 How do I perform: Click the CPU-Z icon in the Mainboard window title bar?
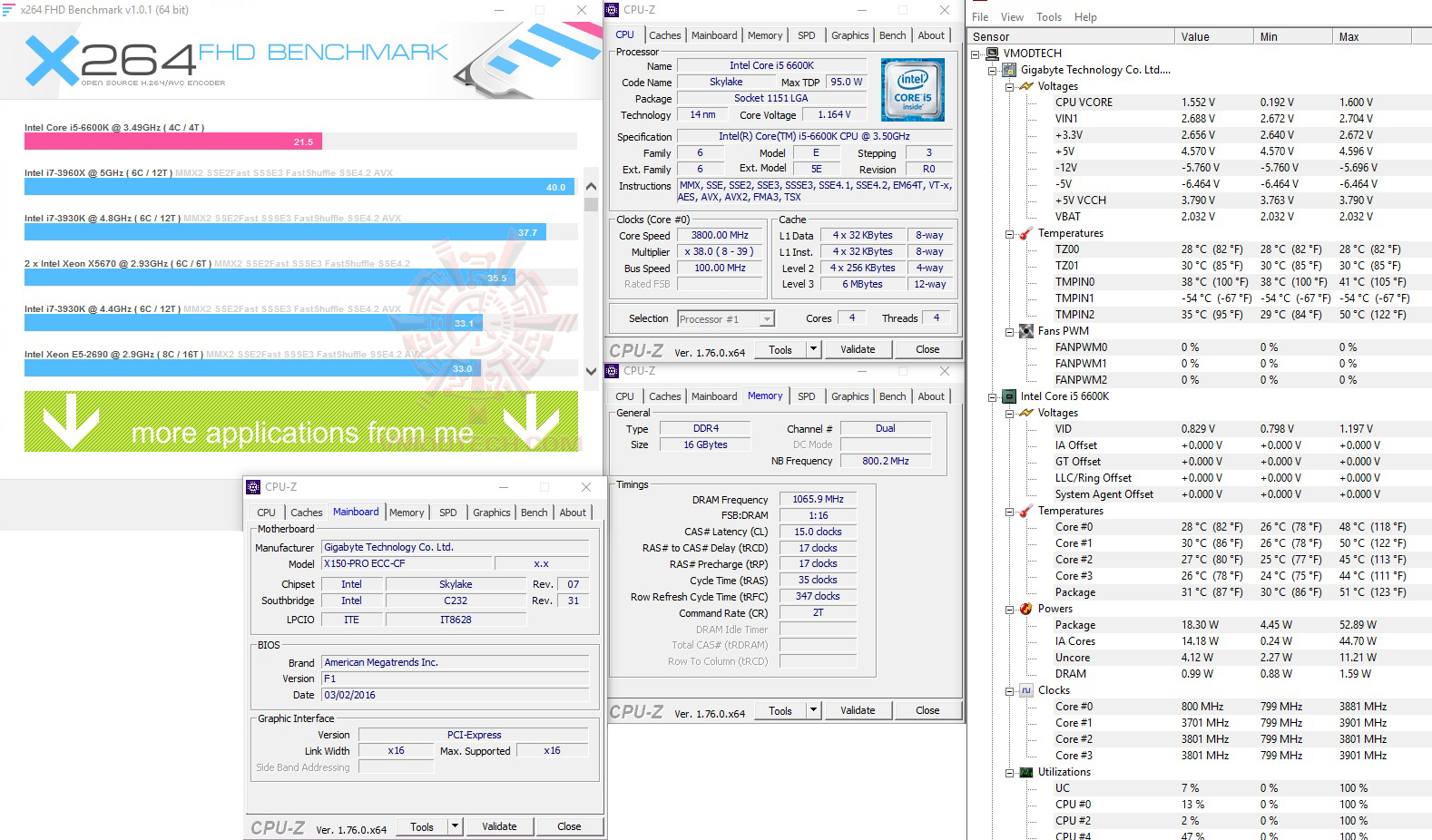[254, 487]
